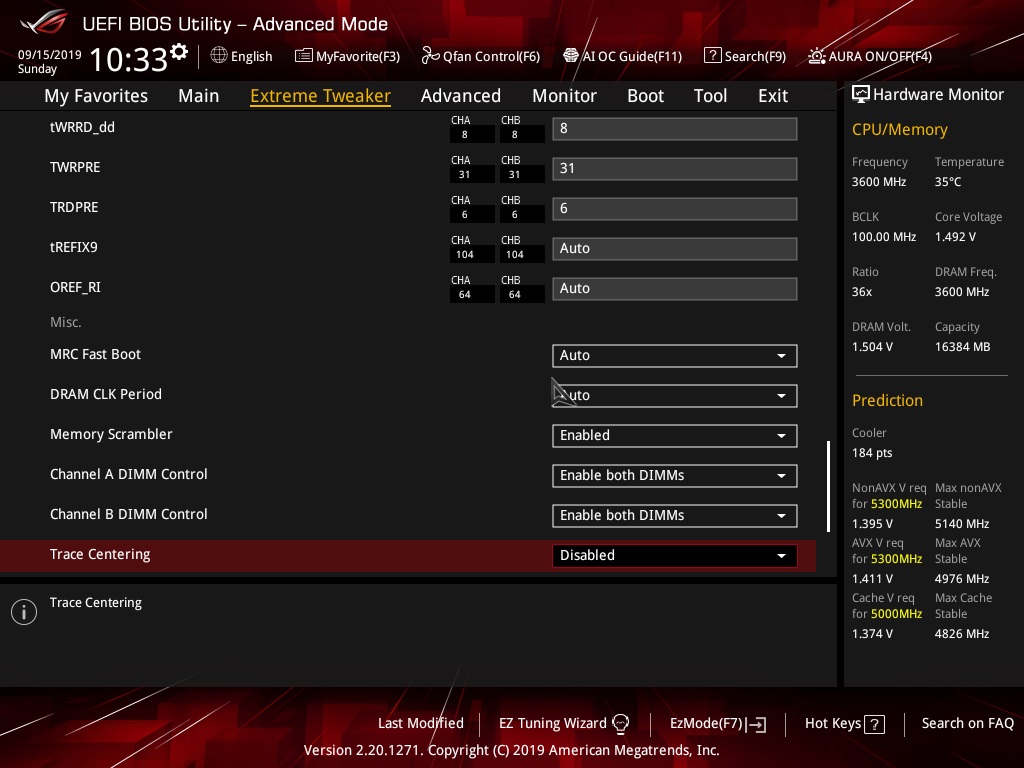Click the Last Modified button
This screenshot has height=768, width=1024.
coord(421,723)
